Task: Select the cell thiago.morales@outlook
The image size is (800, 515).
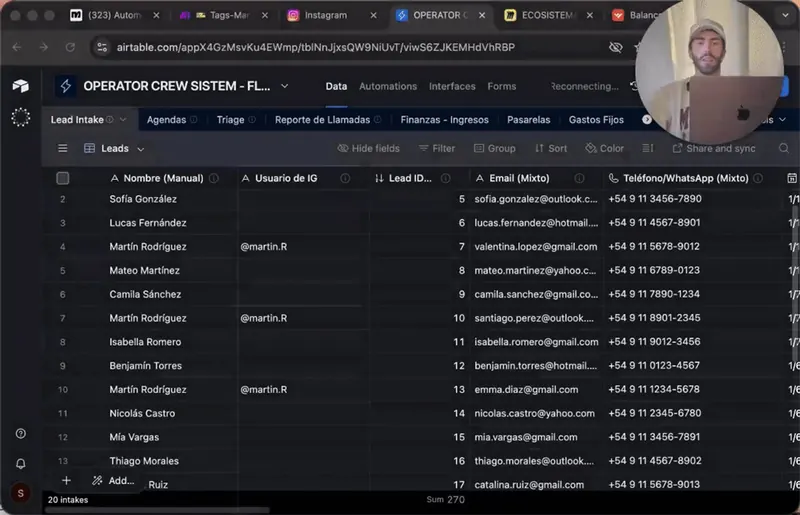Action: pos(536,461)
